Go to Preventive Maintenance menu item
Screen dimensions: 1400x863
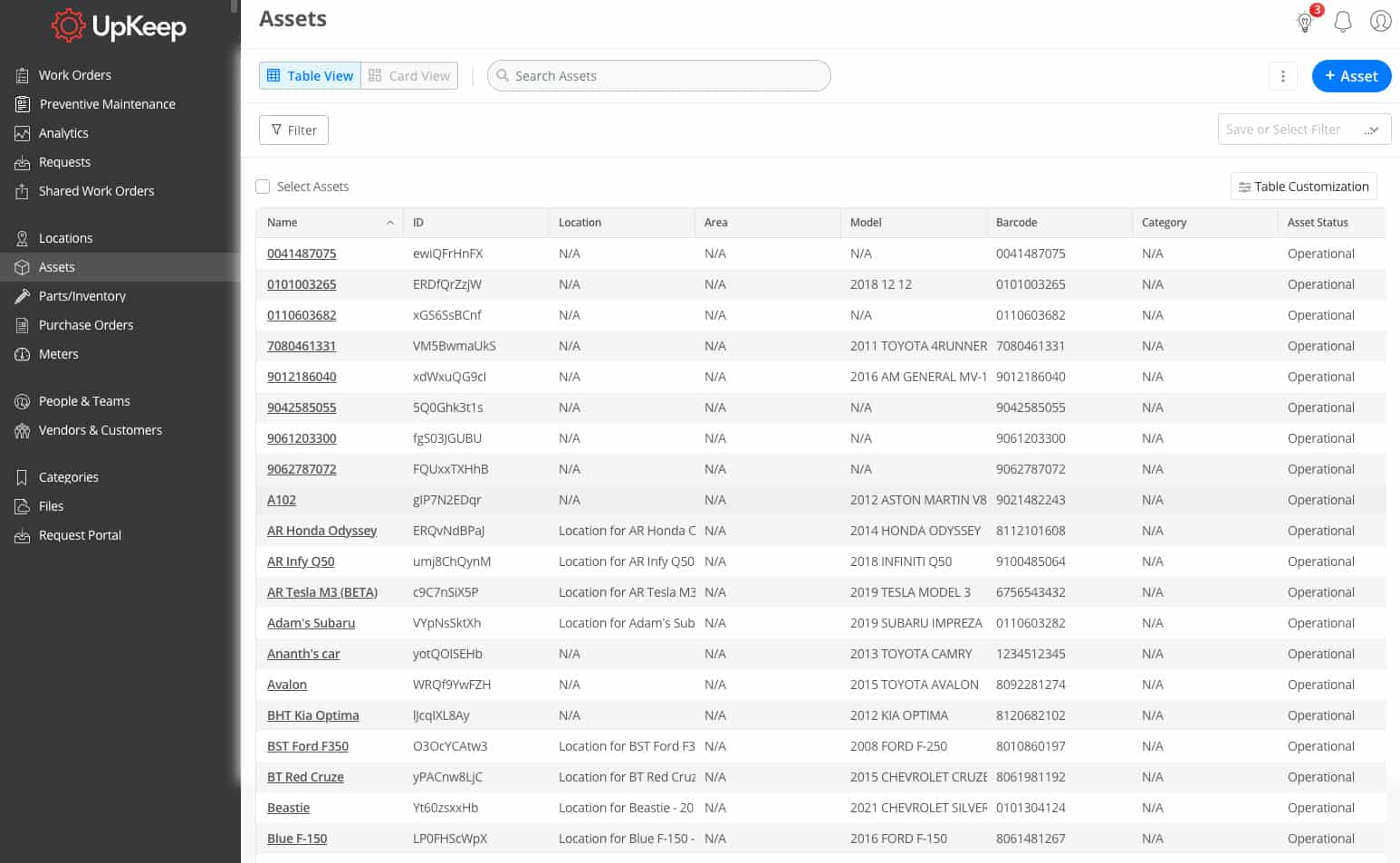[107, 104]
